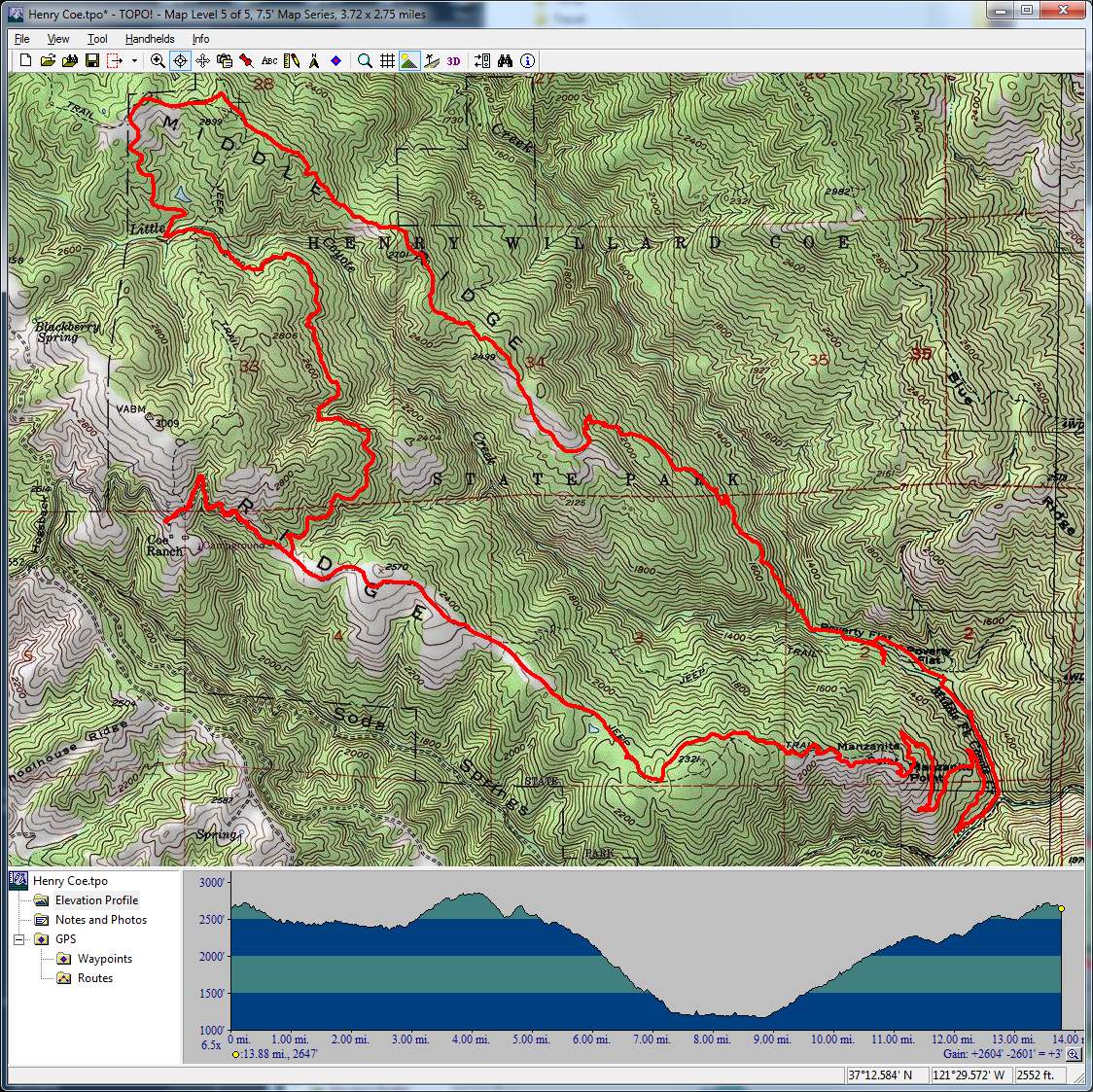The height and width of the screenshot is (1092, 1093).
Task: Choose the ABC text label tool
Action: click(269, 60)
